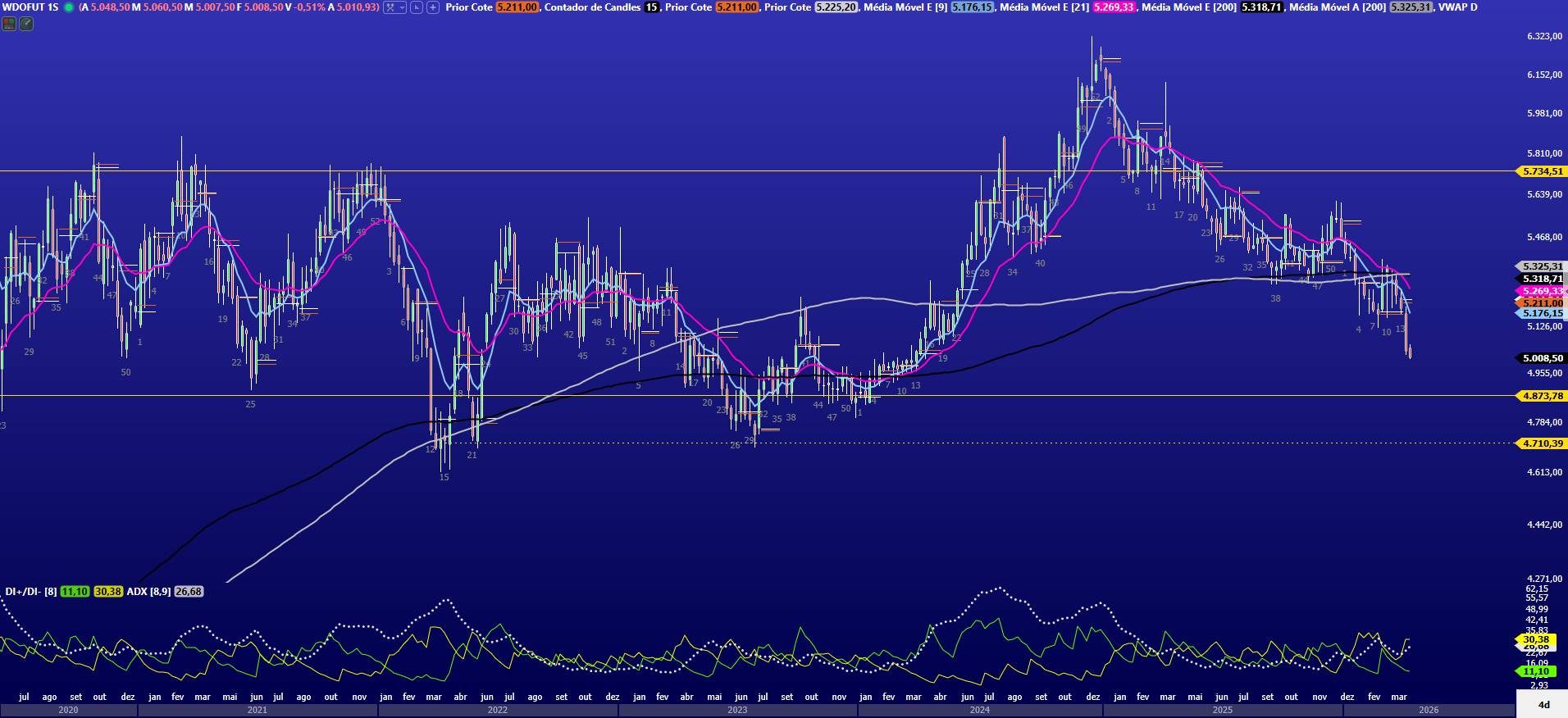The image size is (1568, 718).
Task: Click the red-green candle icon below the ticker
Action: [9, 24]
